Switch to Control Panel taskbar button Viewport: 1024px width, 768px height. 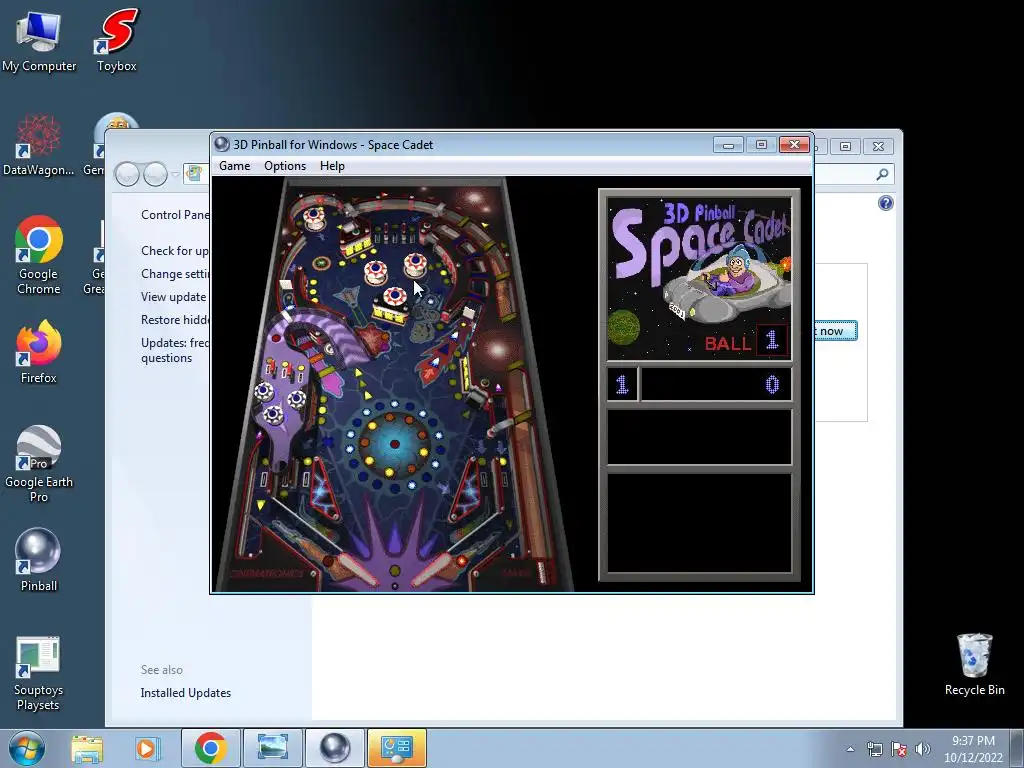[396, 748]
